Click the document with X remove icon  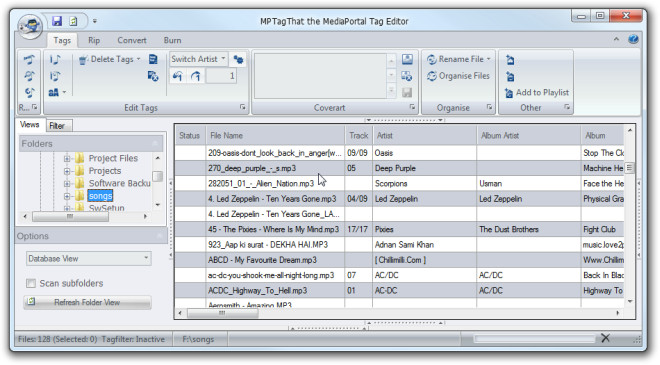click(153, 76)
